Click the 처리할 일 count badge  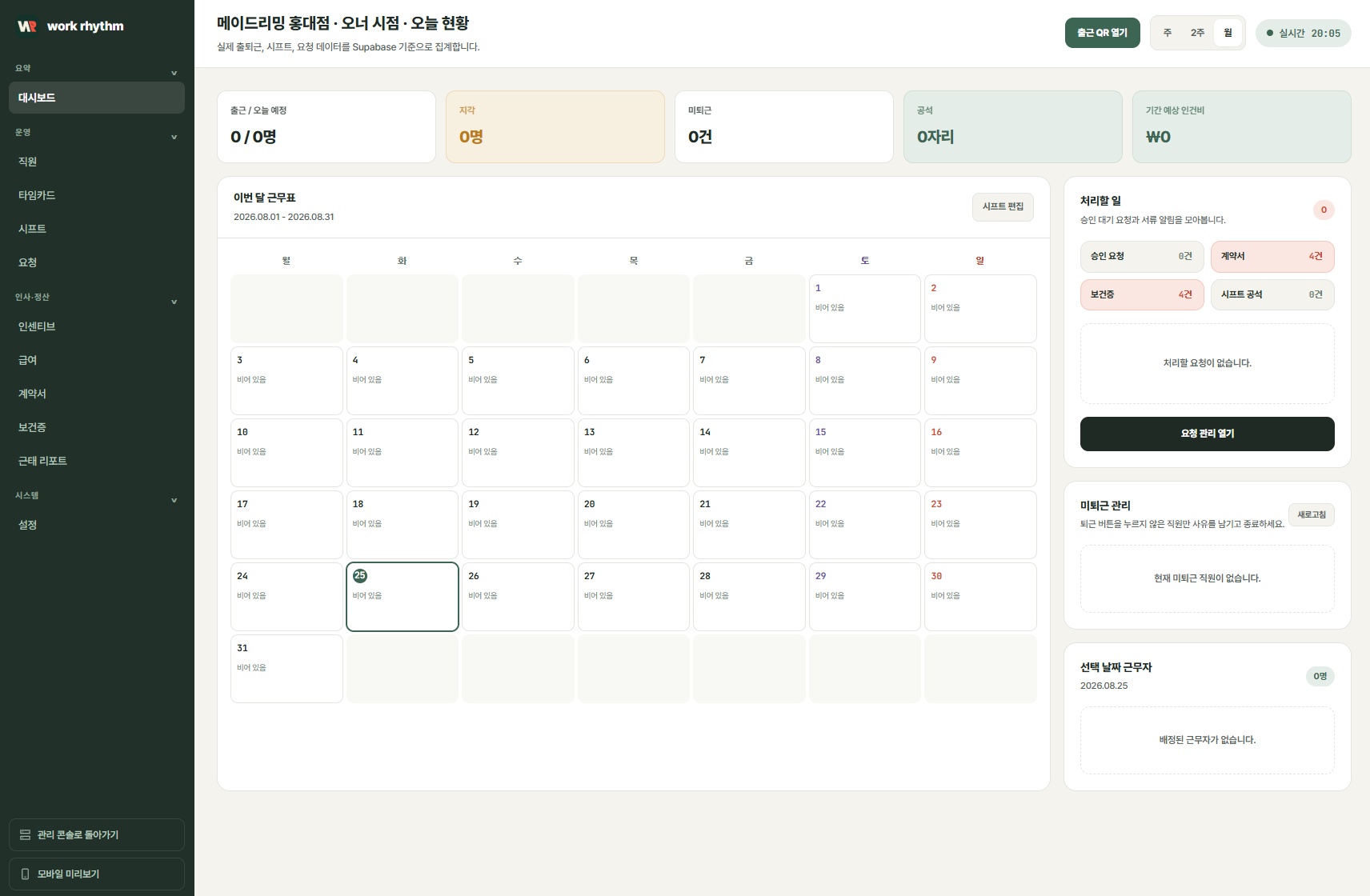click(x=1324, y=210)
